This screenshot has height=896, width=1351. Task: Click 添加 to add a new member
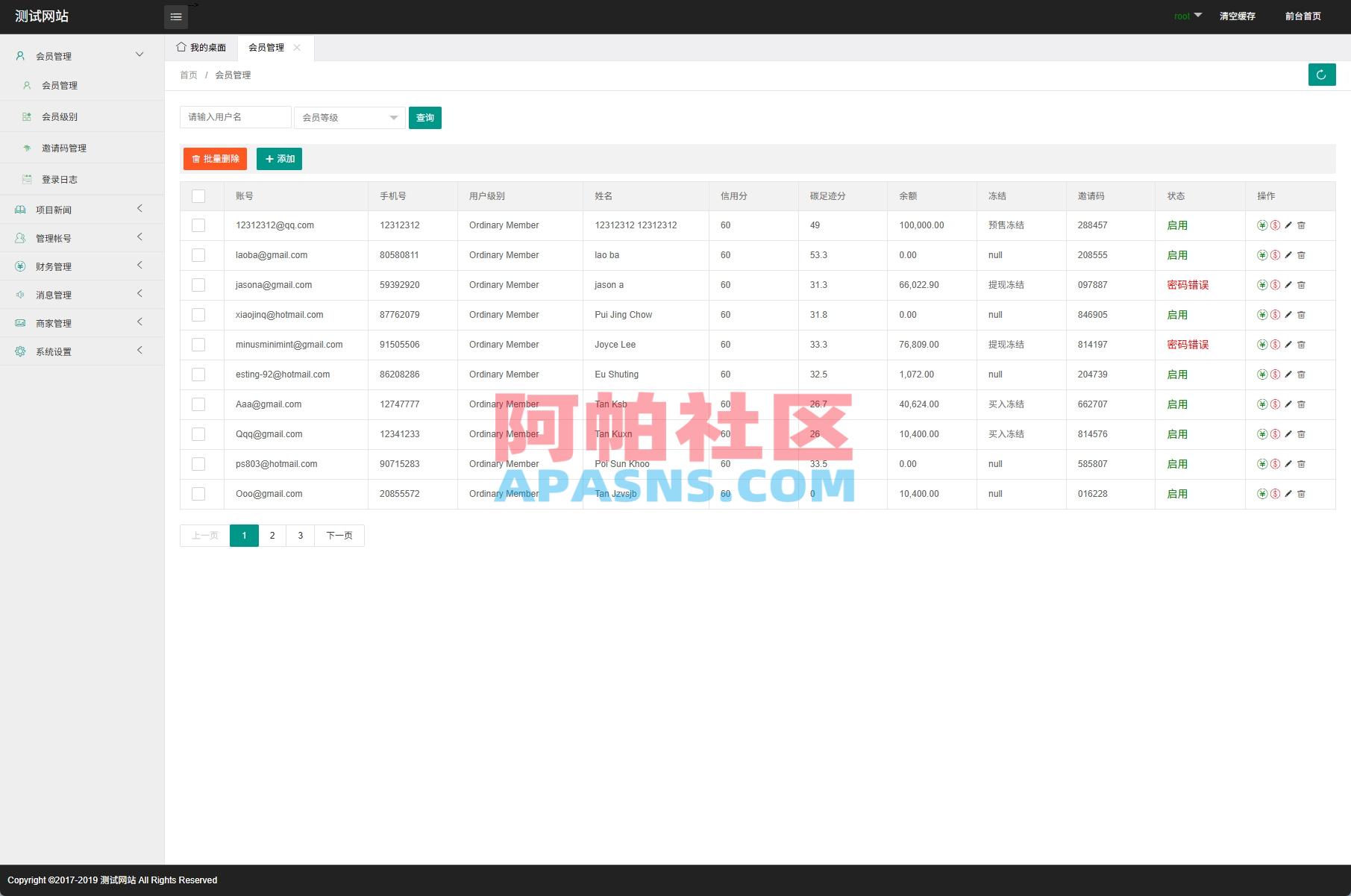[279, 159]
